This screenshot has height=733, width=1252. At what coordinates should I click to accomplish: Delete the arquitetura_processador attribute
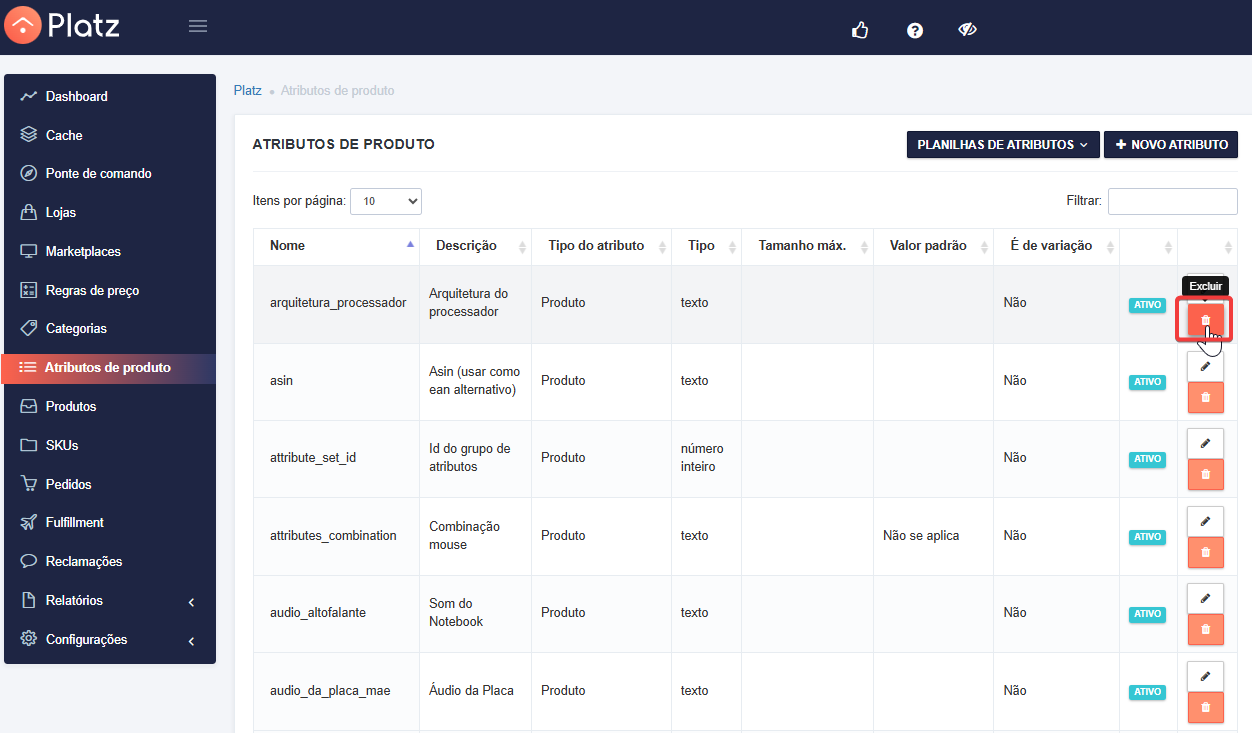(1205, 320)
